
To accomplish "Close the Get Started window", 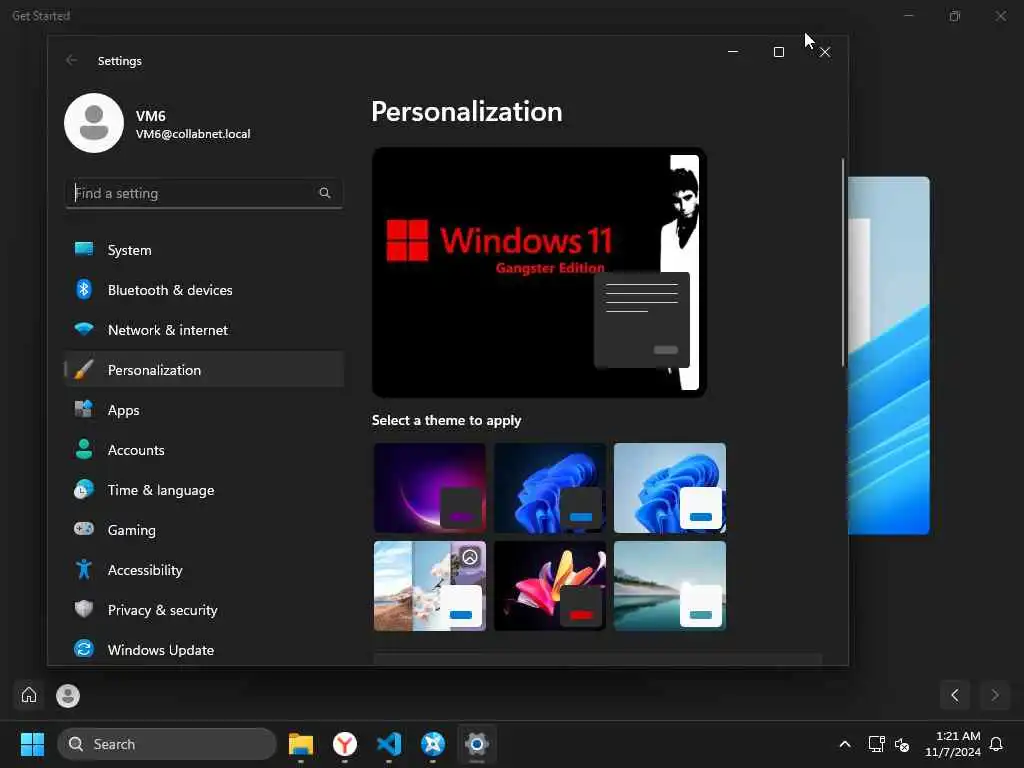I will coord(1000,16).
